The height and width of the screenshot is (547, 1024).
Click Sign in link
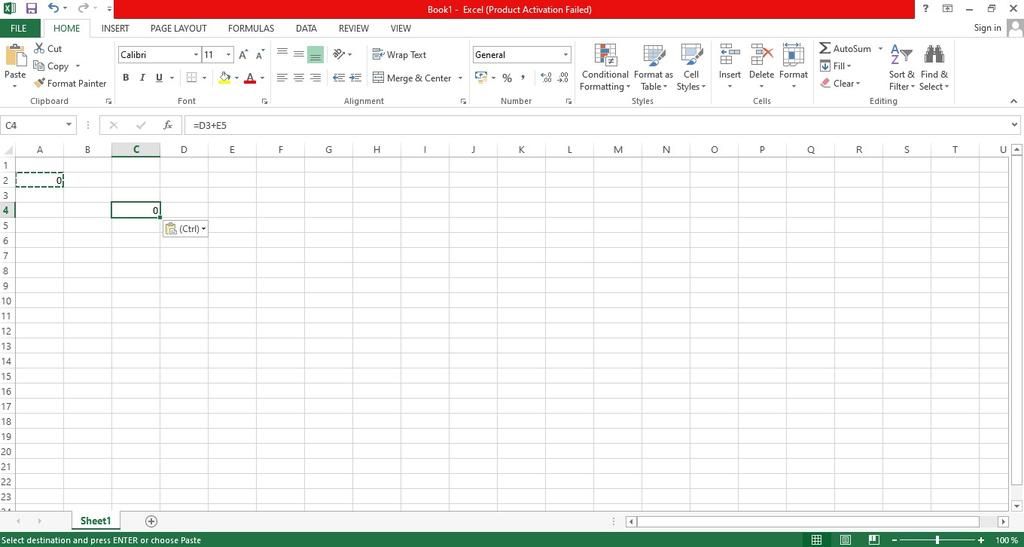coord(987,27)
